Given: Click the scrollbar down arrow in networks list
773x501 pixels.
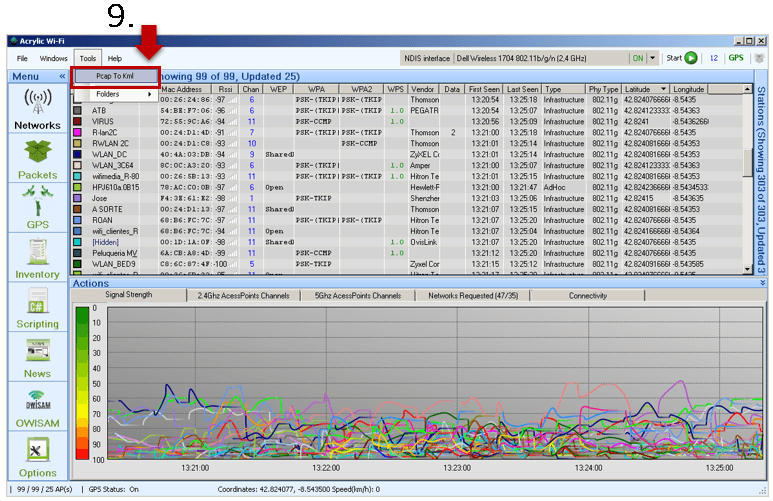Looking at the screenshot, I should (748, 269).
